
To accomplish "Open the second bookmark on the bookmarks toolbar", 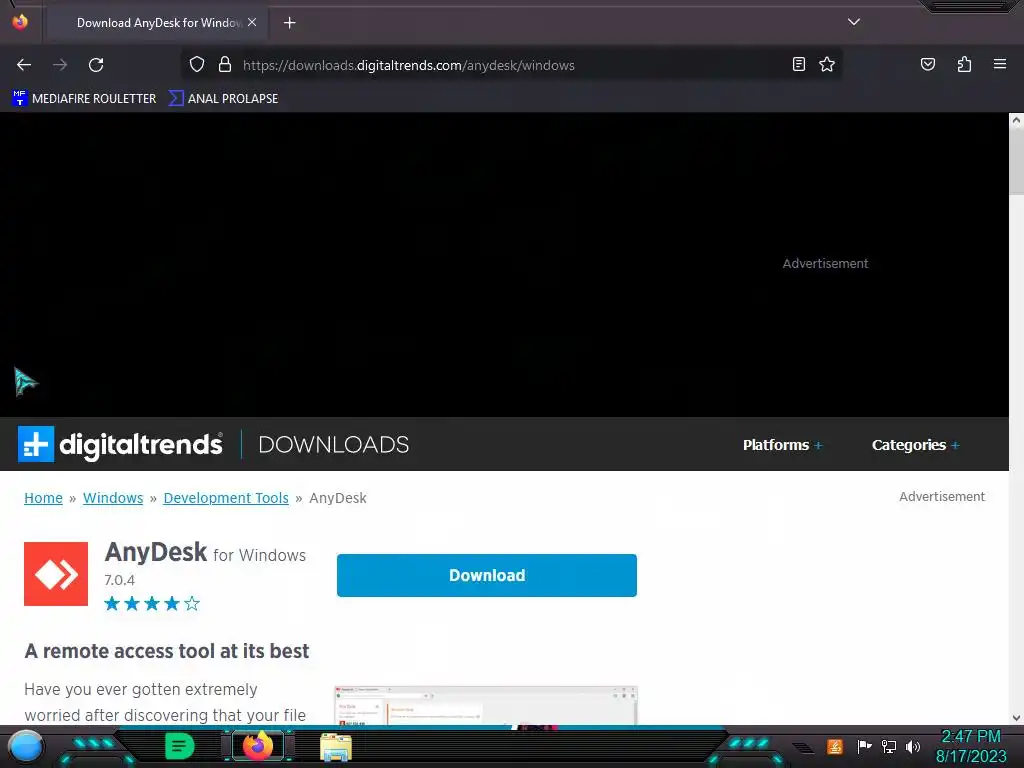I will tap(223, 99).
